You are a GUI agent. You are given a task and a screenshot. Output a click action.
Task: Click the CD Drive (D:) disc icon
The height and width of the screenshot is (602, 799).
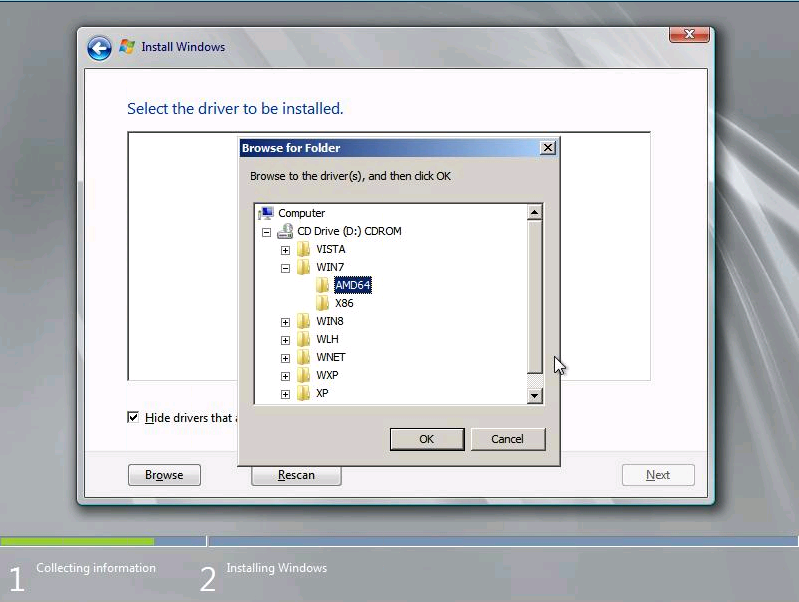[285, 231]
